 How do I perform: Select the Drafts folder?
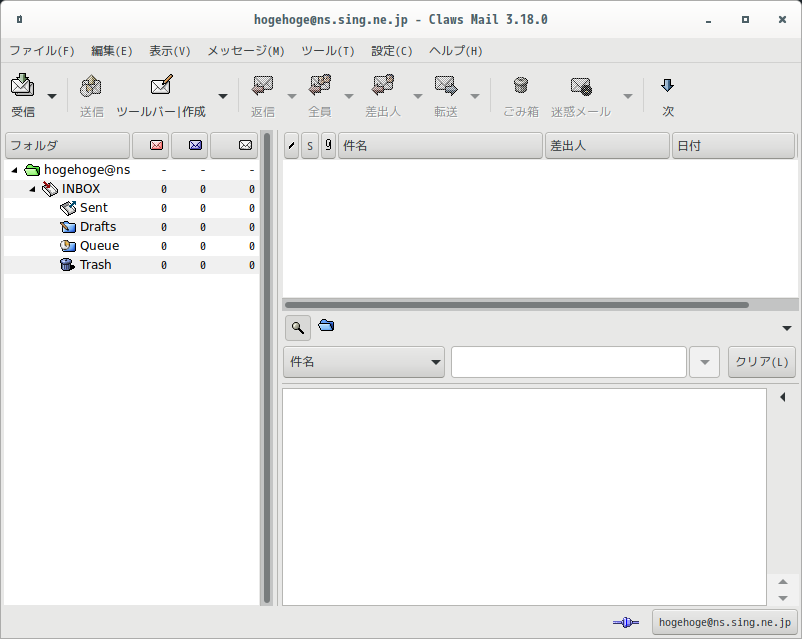pos(98,227)
